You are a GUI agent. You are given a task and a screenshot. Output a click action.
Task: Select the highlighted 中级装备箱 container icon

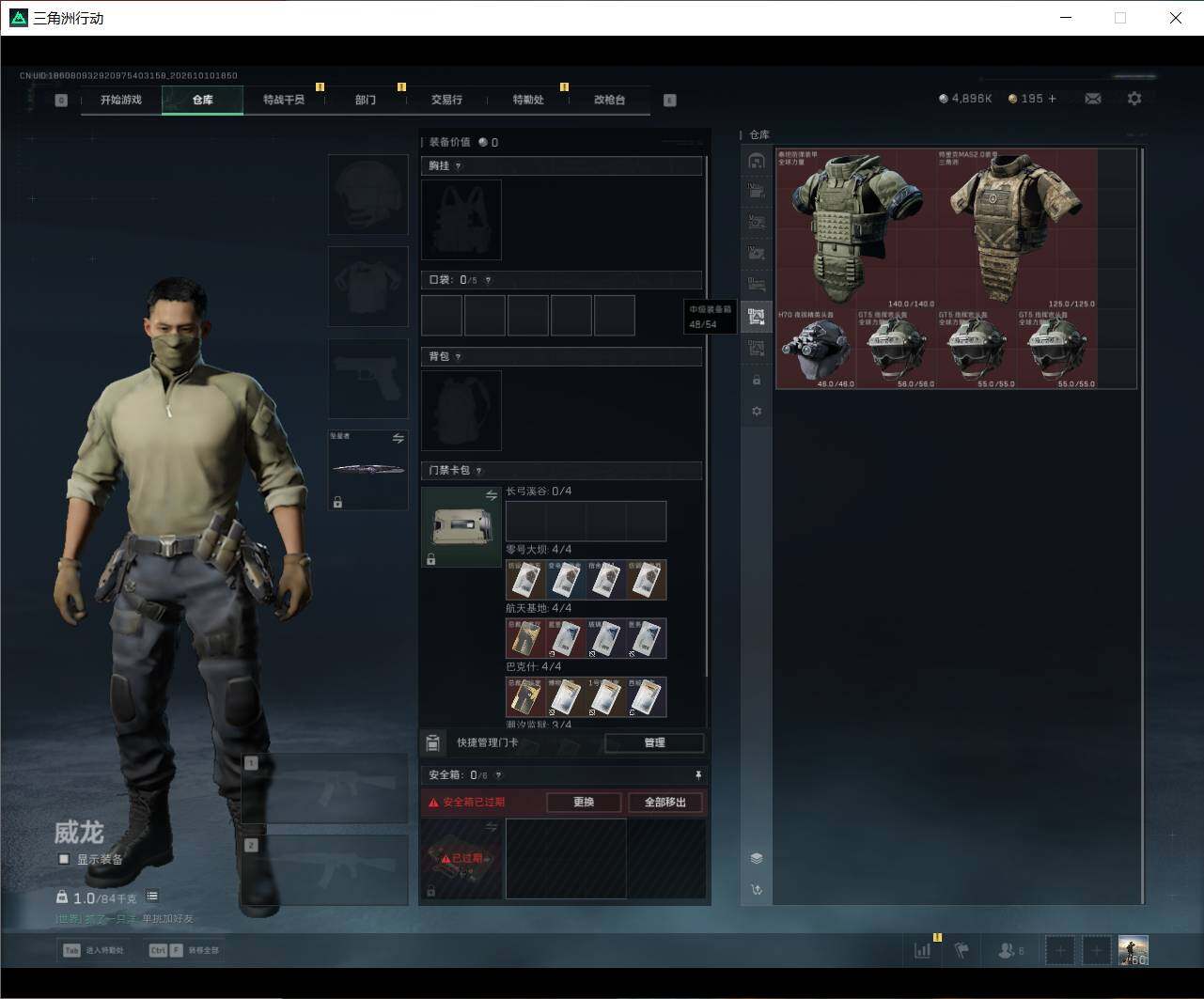point(757,317)
